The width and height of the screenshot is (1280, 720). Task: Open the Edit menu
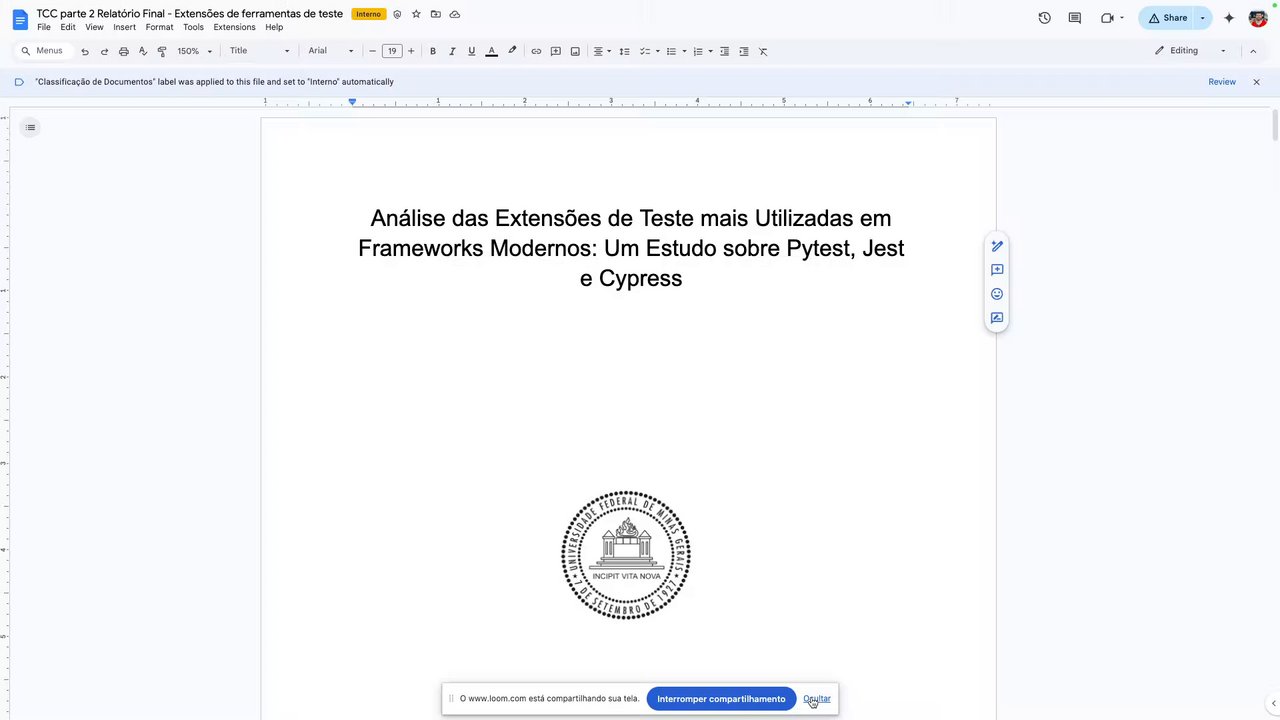coord(68,27)
